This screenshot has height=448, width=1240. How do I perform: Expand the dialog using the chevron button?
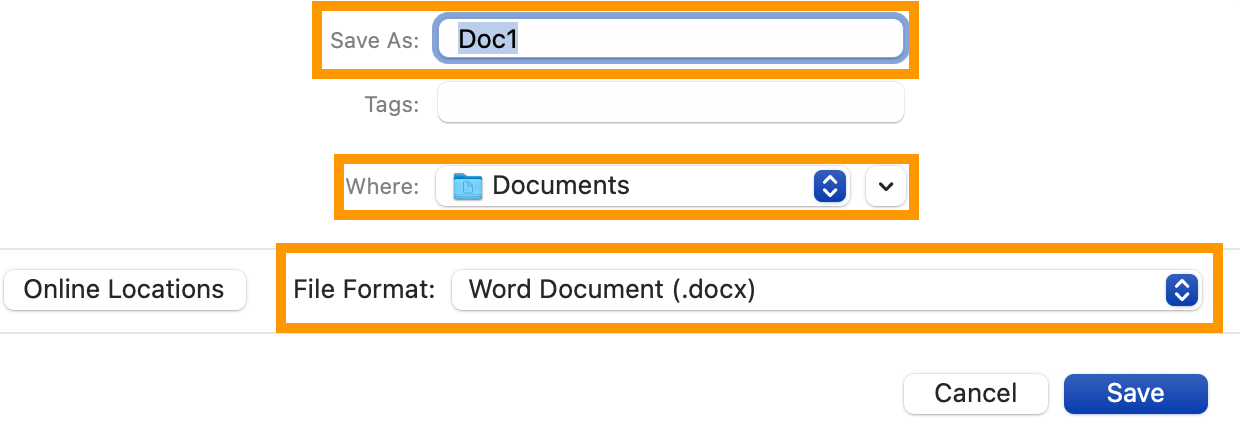pyautogui.click(x=885, y=186)
